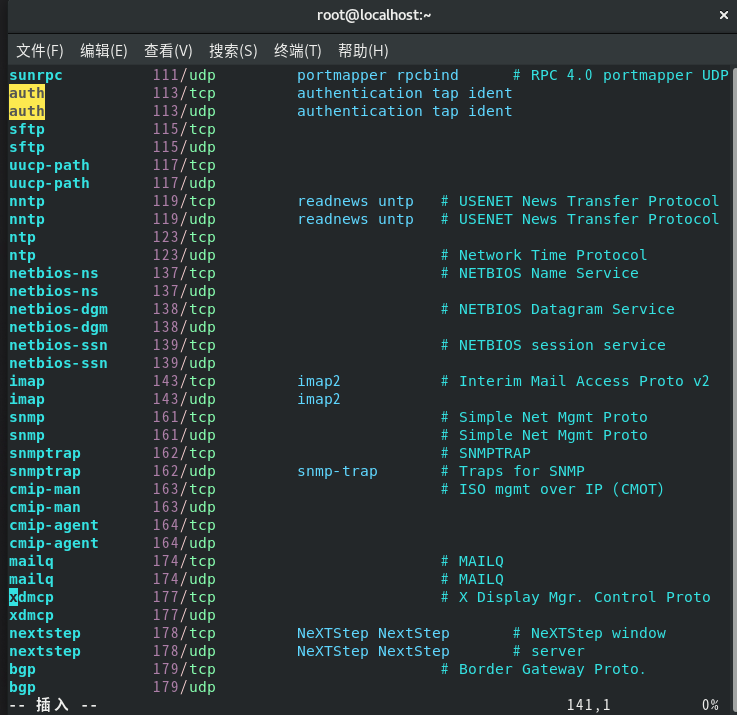The height and width of the screenshot is (715, 737).
Task: Click '# Interim Mail Access Proto v2' comment
Action: tap(575, 381)
